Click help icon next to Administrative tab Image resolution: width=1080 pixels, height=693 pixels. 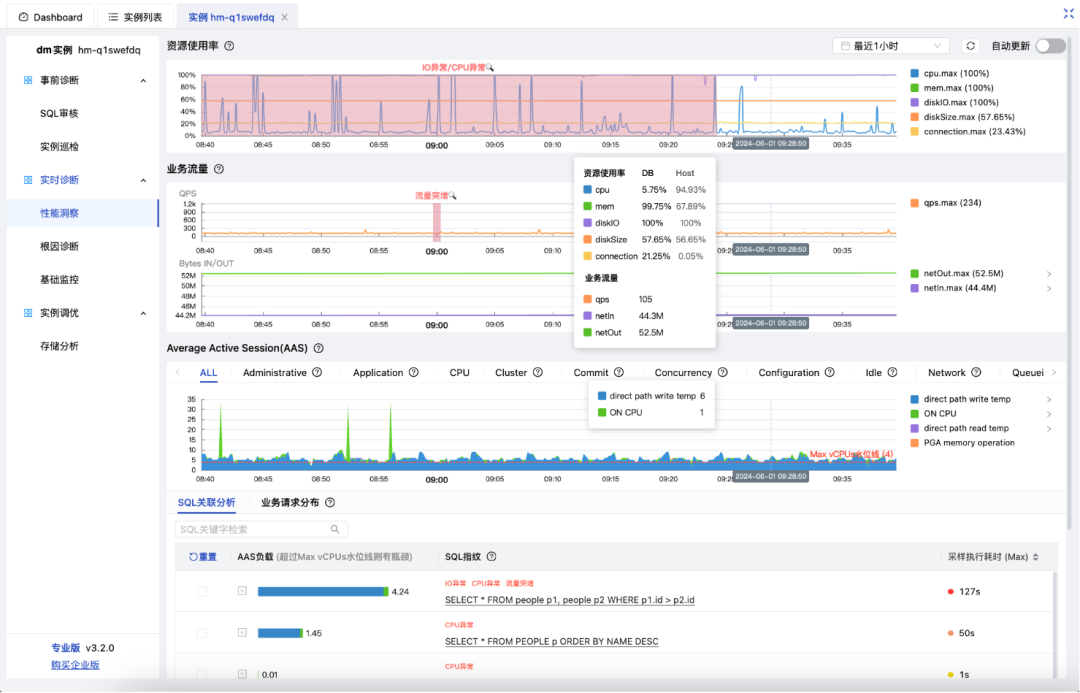317,372
